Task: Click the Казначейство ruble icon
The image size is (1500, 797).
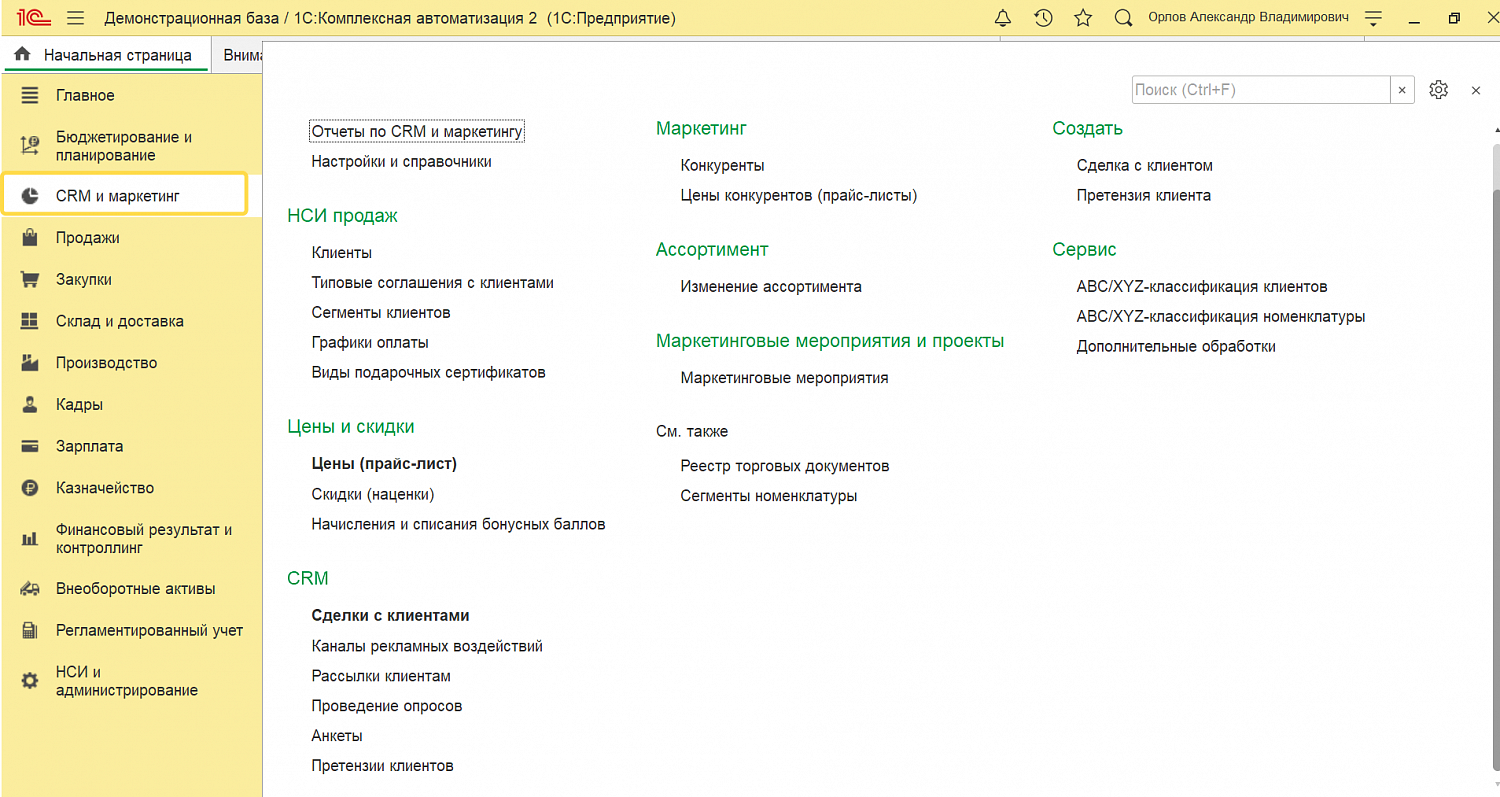Action: click(30, 489)
